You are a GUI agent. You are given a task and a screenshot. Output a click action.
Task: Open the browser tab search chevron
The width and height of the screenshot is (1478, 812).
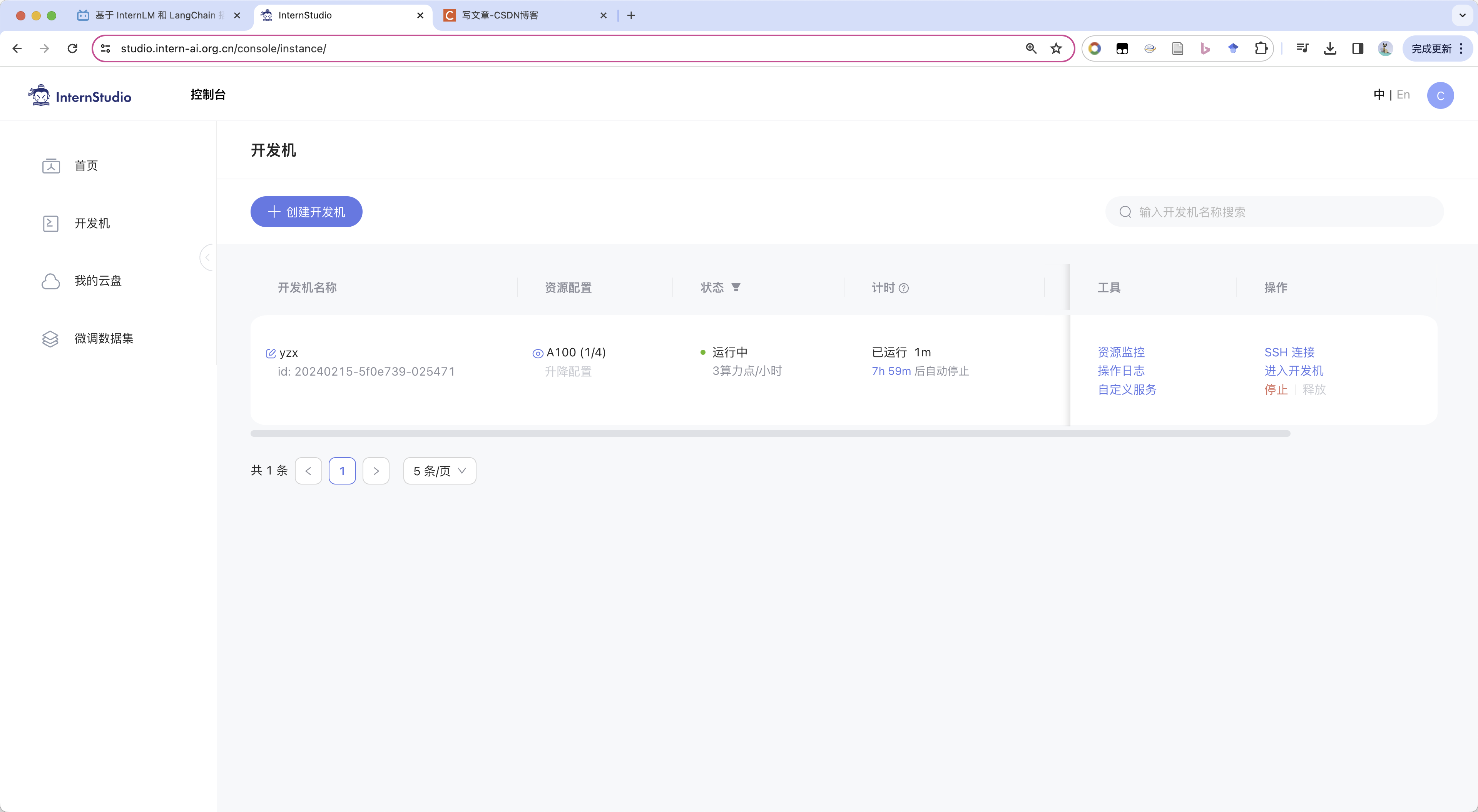coord(1462,15)
